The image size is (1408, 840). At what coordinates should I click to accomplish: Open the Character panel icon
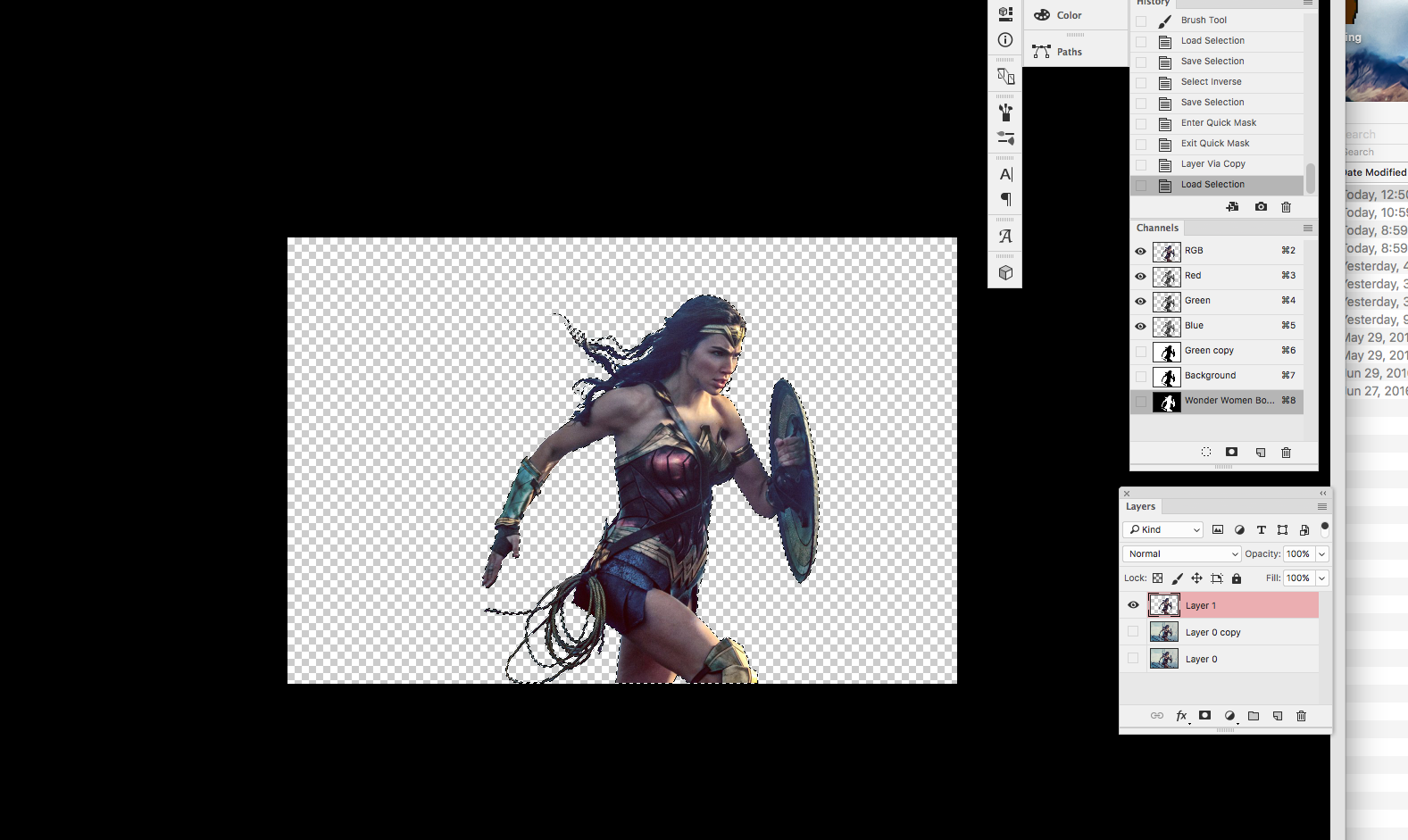click(1005, 174)
